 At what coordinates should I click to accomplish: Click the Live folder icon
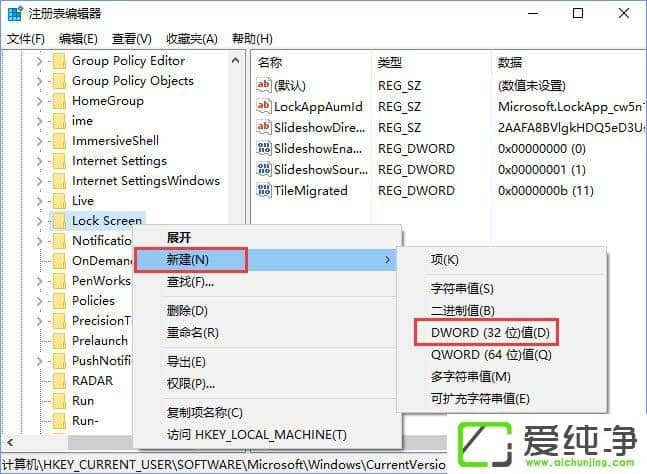(59, 201)
